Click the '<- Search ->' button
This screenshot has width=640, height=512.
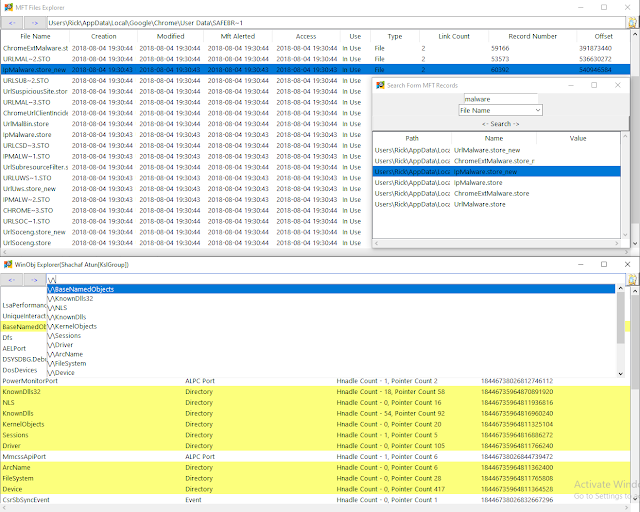(x=500, y=124)
